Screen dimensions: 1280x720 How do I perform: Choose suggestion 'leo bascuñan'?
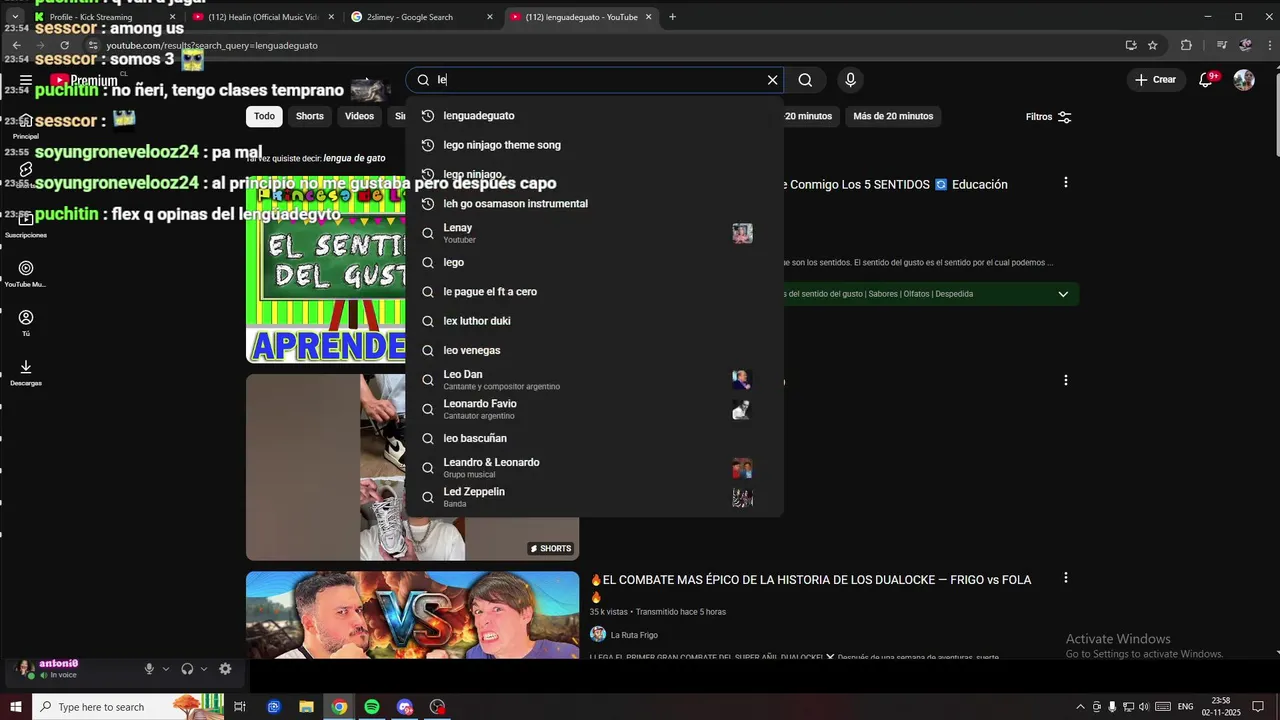[594, 438]
